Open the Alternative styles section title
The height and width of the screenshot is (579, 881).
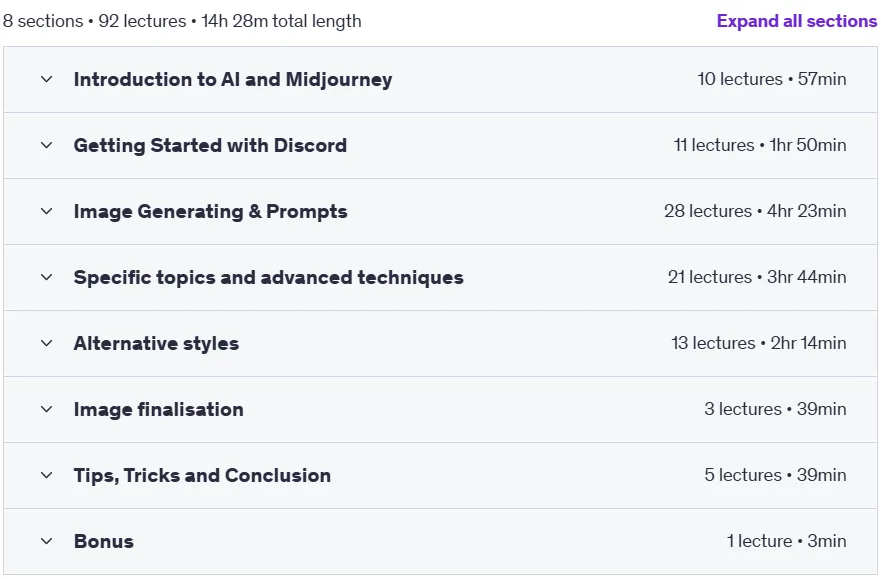[x=156, y=344]
